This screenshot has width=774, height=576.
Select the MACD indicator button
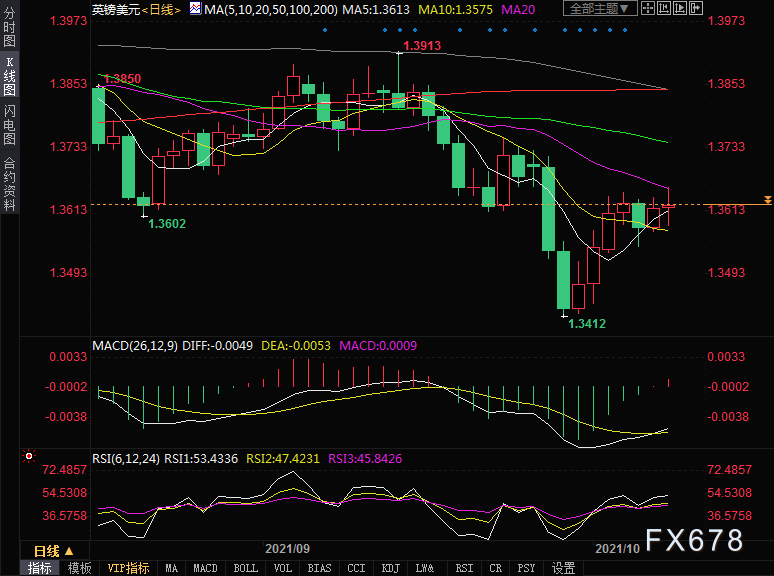pyautogui.click(x=205, y=568)
